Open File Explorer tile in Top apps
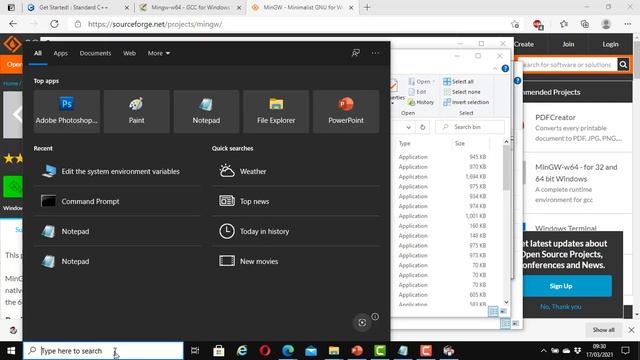The height and width of the screenshot is (360, 640). coord(276,111)
